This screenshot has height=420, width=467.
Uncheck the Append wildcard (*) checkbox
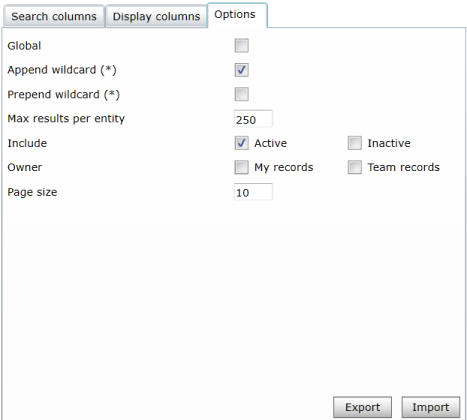pyautogui.click(x=242, y=70)
